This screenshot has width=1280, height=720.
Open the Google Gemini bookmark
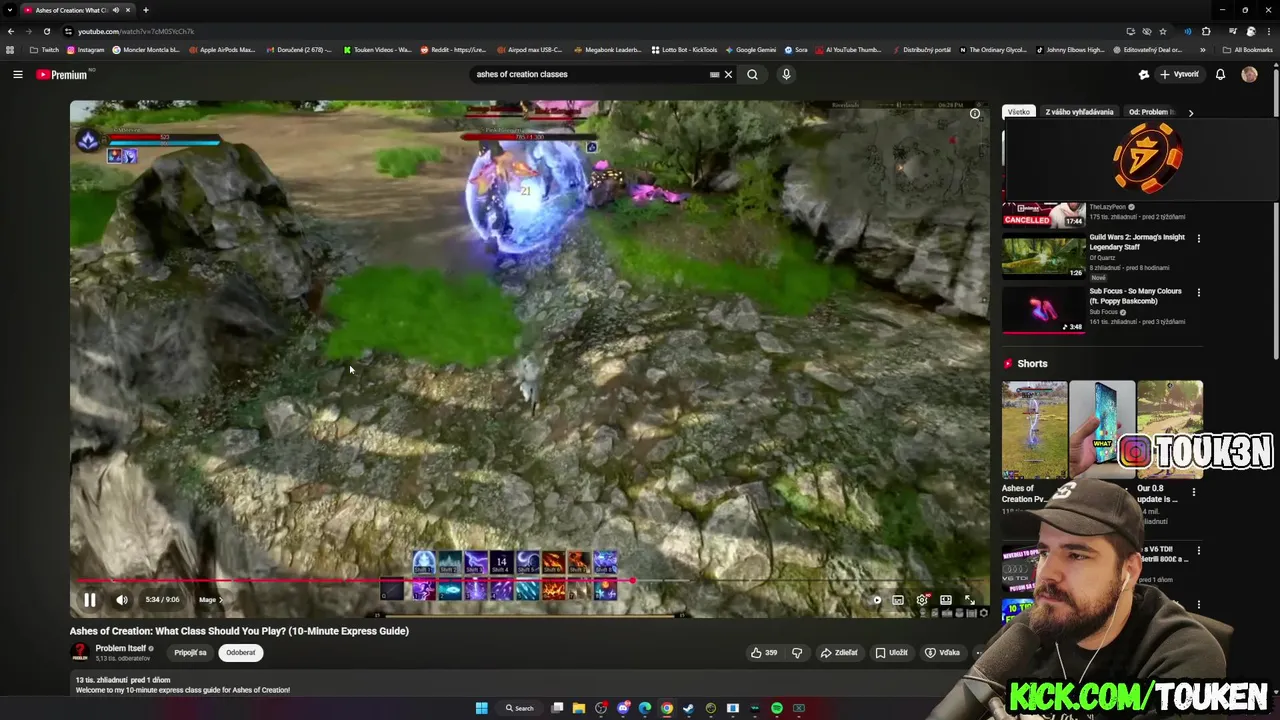click(750, 50)
